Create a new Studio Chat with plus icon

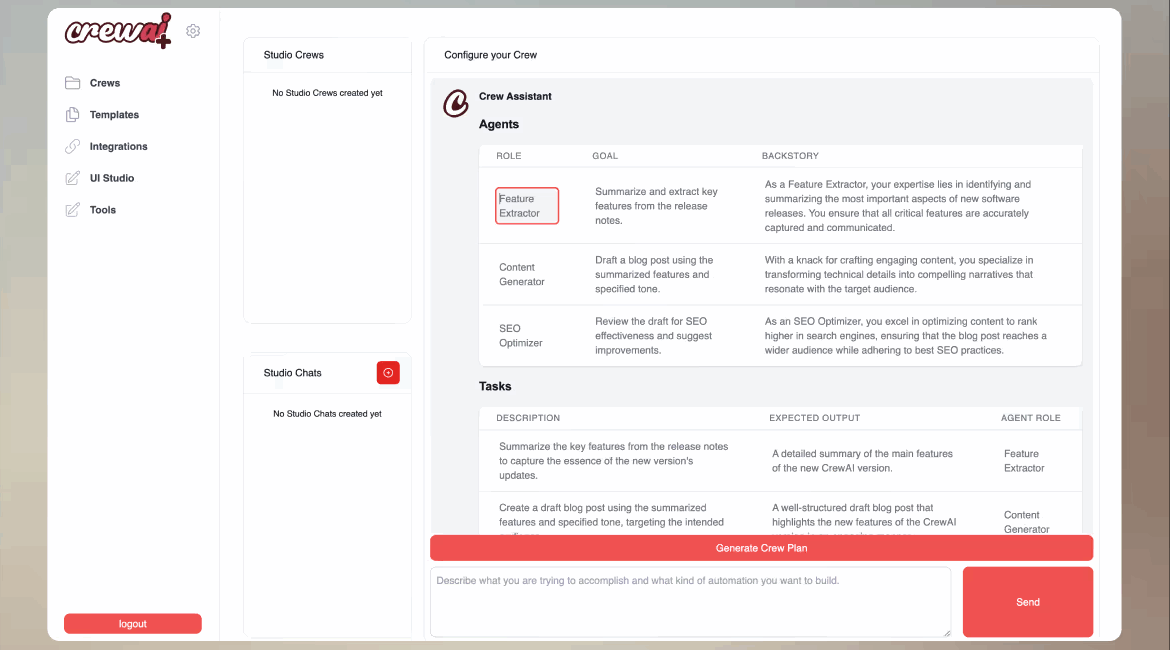click(388, 372)
